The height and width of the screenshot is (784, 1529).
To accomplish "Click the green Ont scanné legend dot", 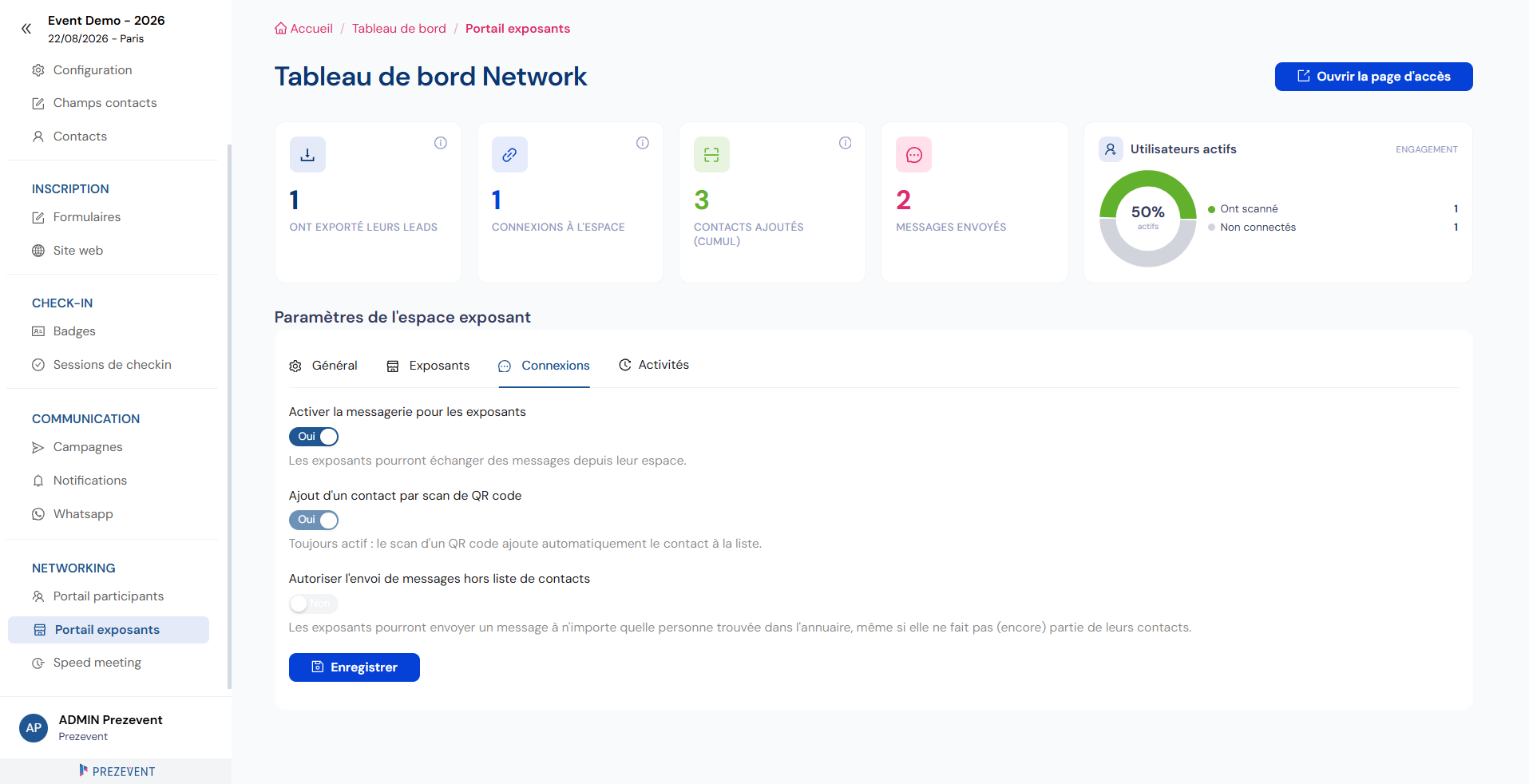I will [x=1211, y=209].
